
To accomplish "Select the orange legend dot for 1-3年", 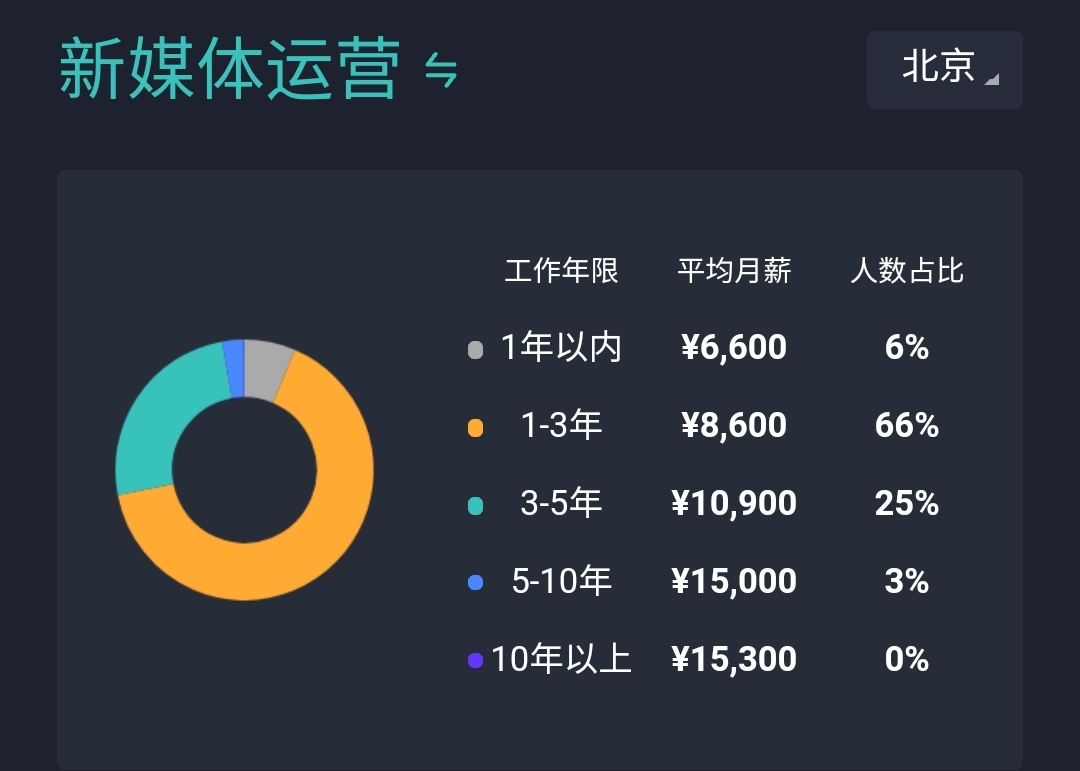I will tap(474, 427).
